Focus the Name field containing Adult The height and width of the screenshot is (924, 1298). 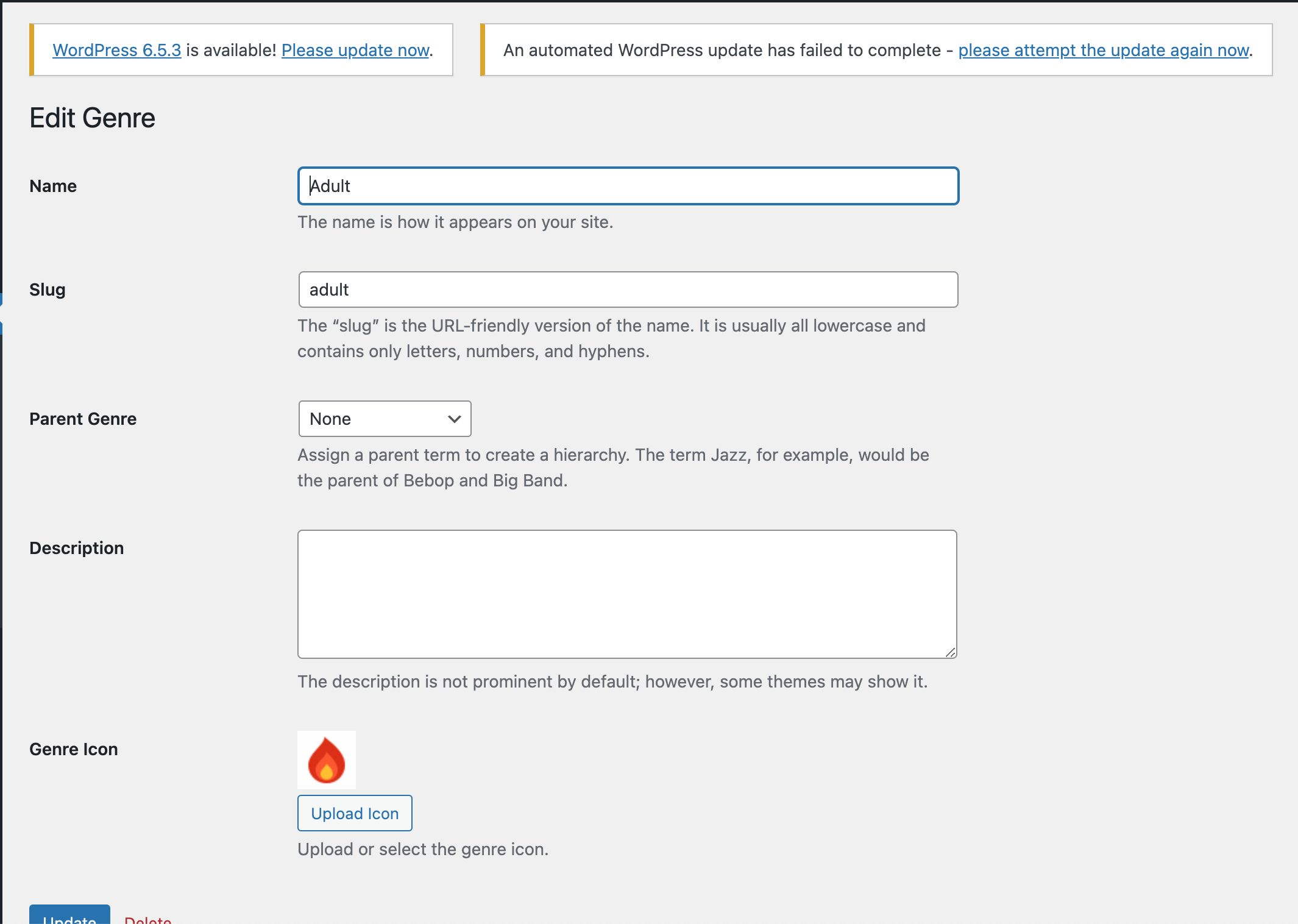[628, 186]
